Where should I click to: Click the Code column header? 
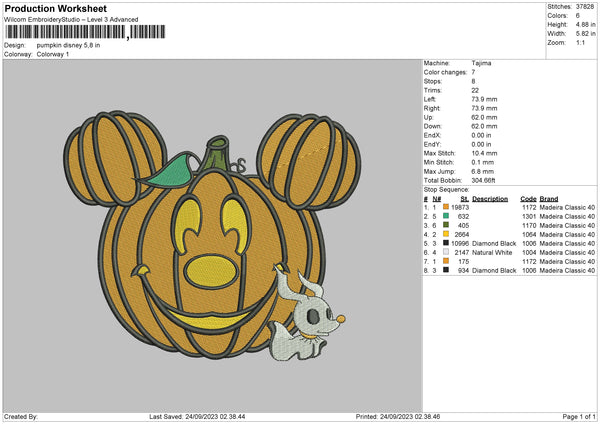pos(528,198)
